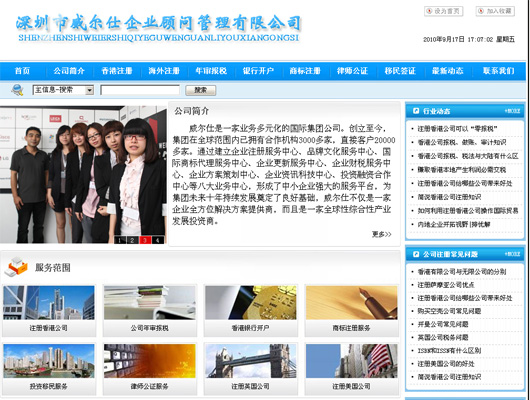Click the 加入收藏 add to favorites button
This screenshot has height=400, width=530.
495,11
